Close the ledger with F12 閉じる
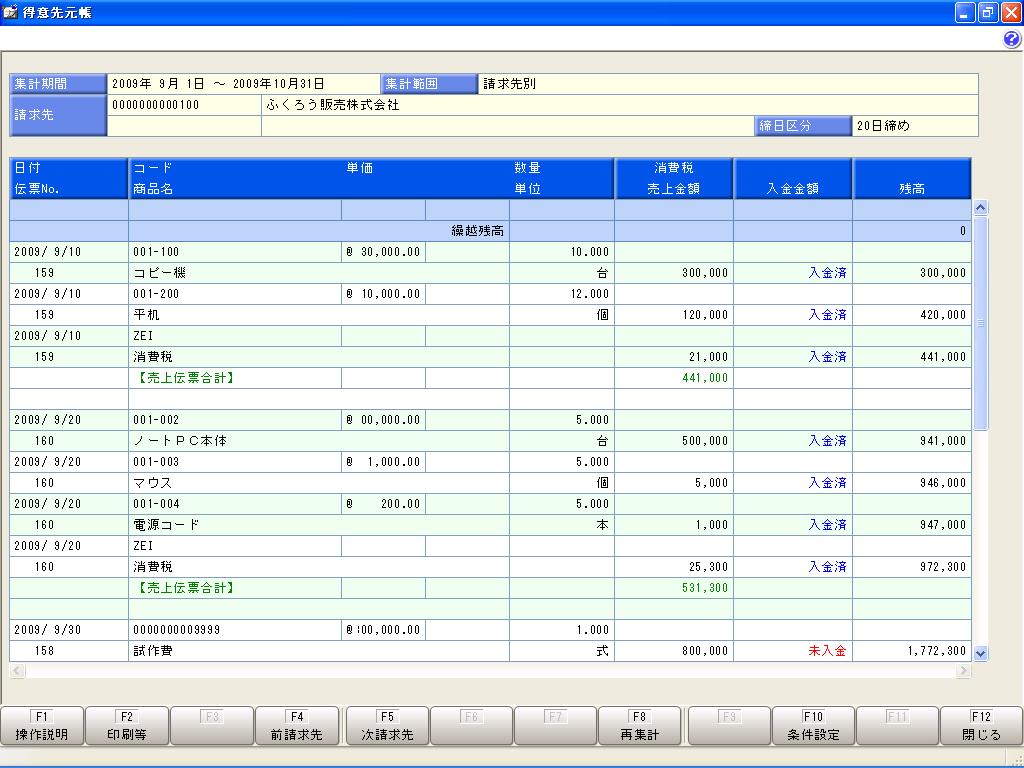Screen dimensions: 1024x768 [x=981, y=726]
